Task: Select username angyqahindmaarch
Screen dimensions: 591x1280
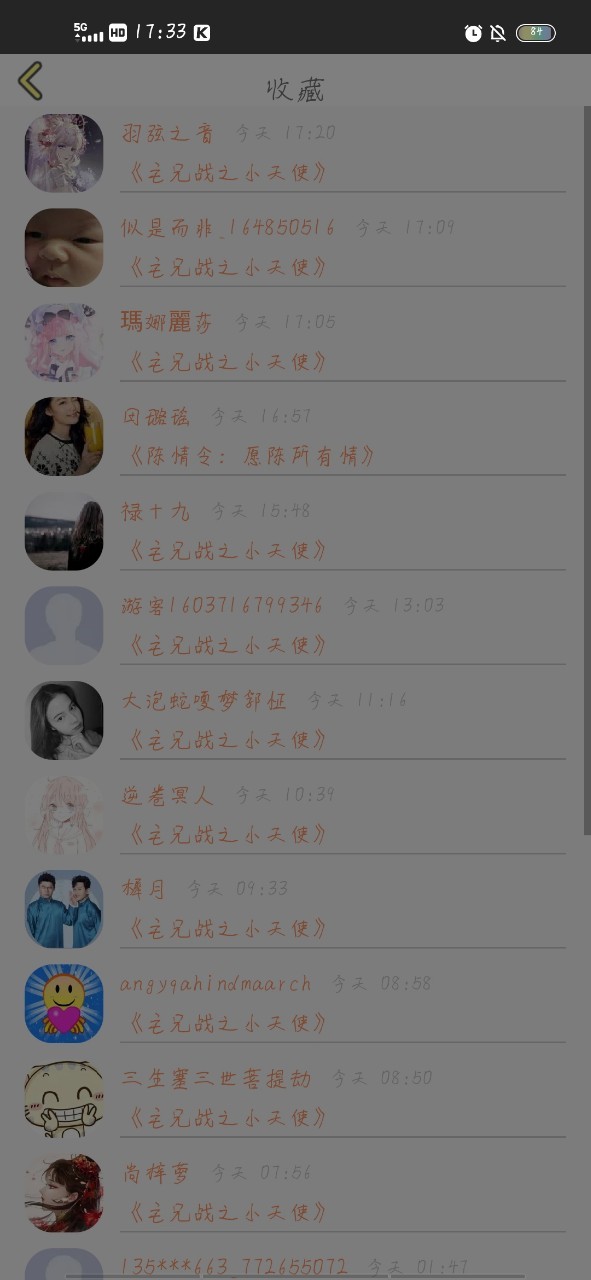Action: pyautogui.click(x=216, y=984)
